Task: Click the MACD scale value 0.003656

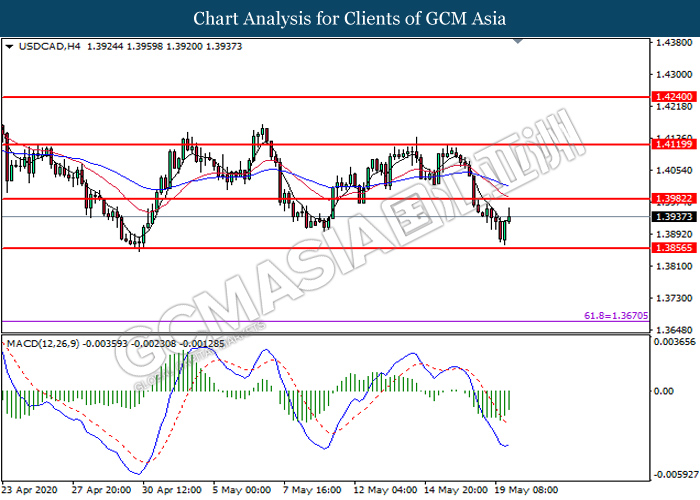Action: (675, 342)
